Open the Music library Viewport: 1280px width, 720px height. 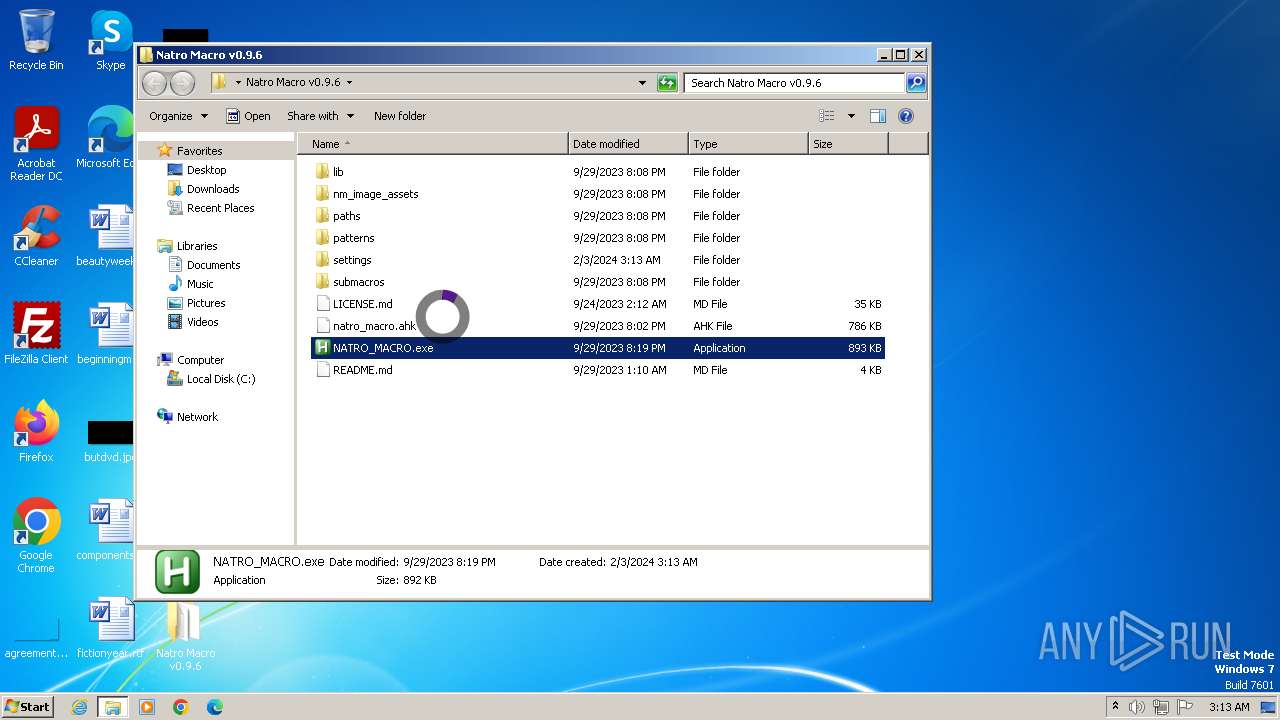click(x=200, y=284)
